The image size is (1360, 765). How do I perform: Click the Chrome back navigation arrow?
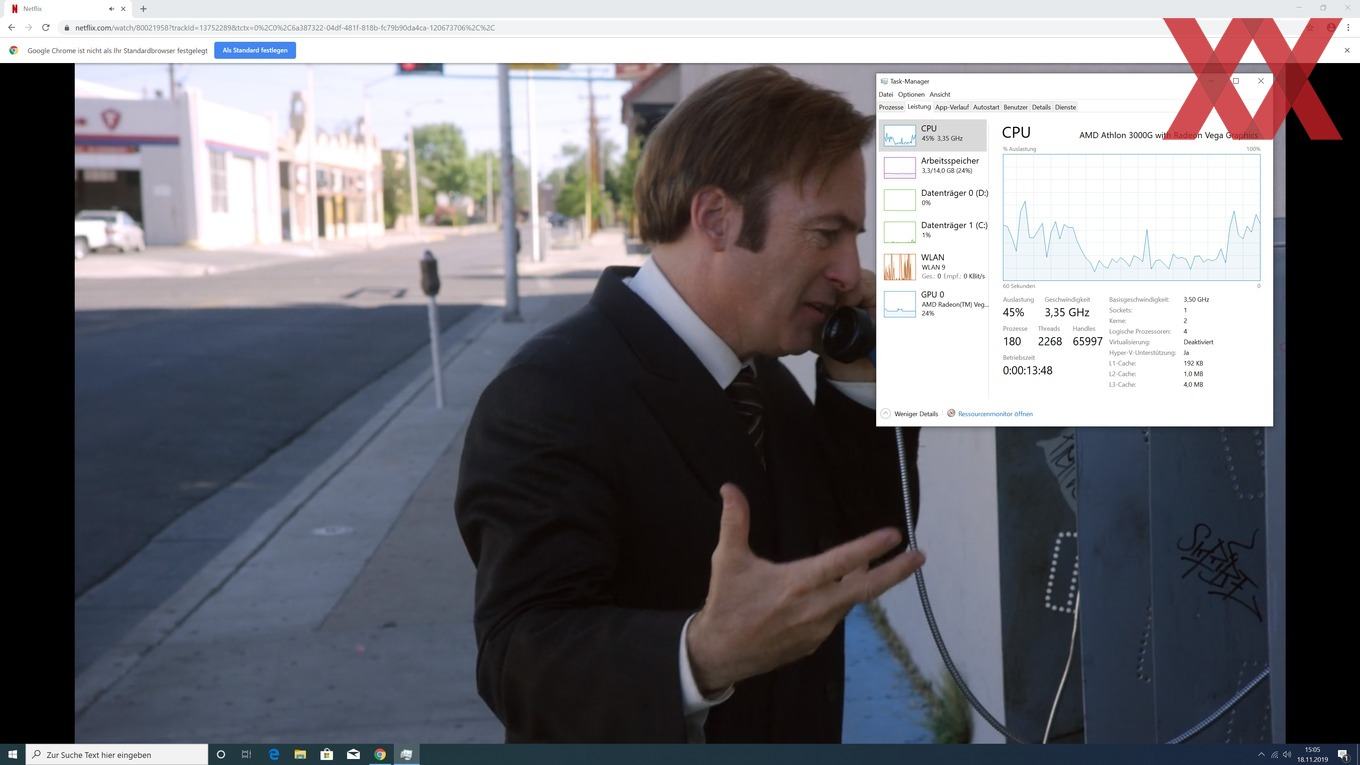click(x=11, y=27)
